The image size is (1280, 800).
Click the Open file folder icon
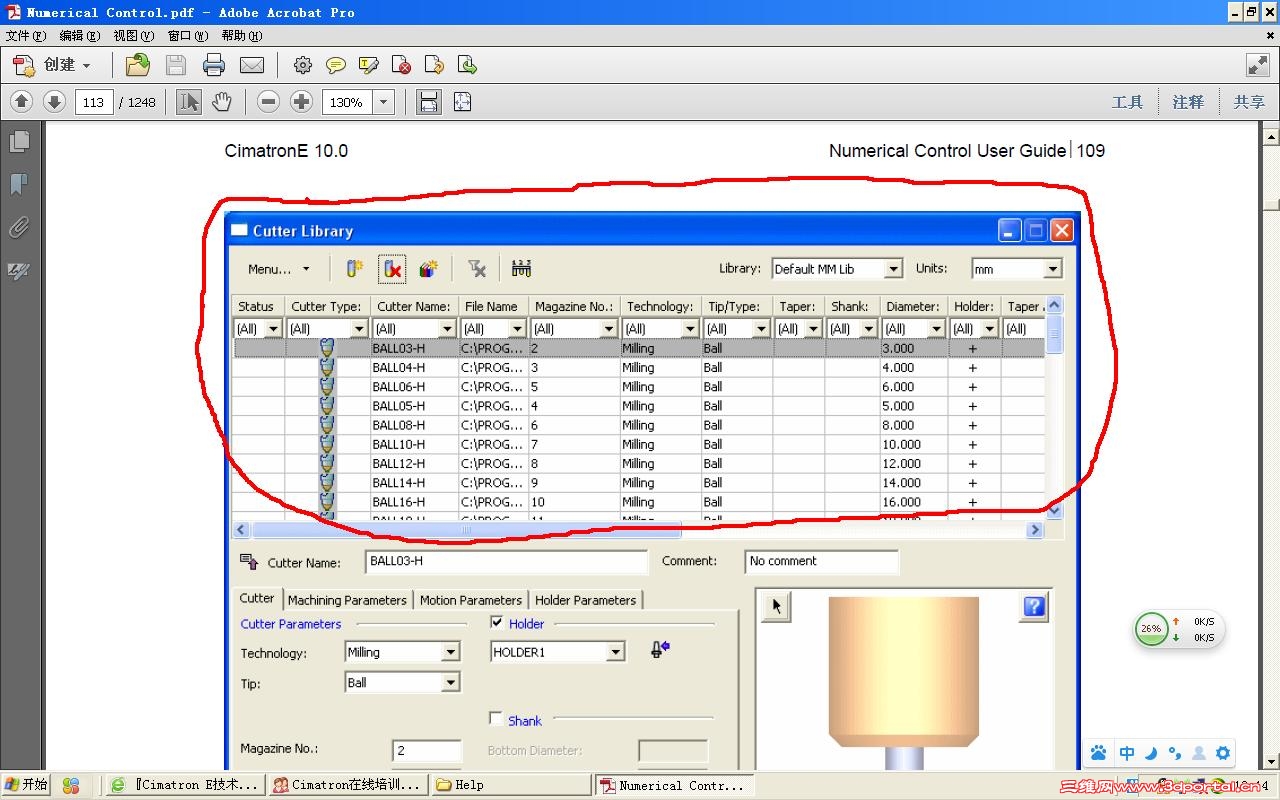[x=137, y=65]
